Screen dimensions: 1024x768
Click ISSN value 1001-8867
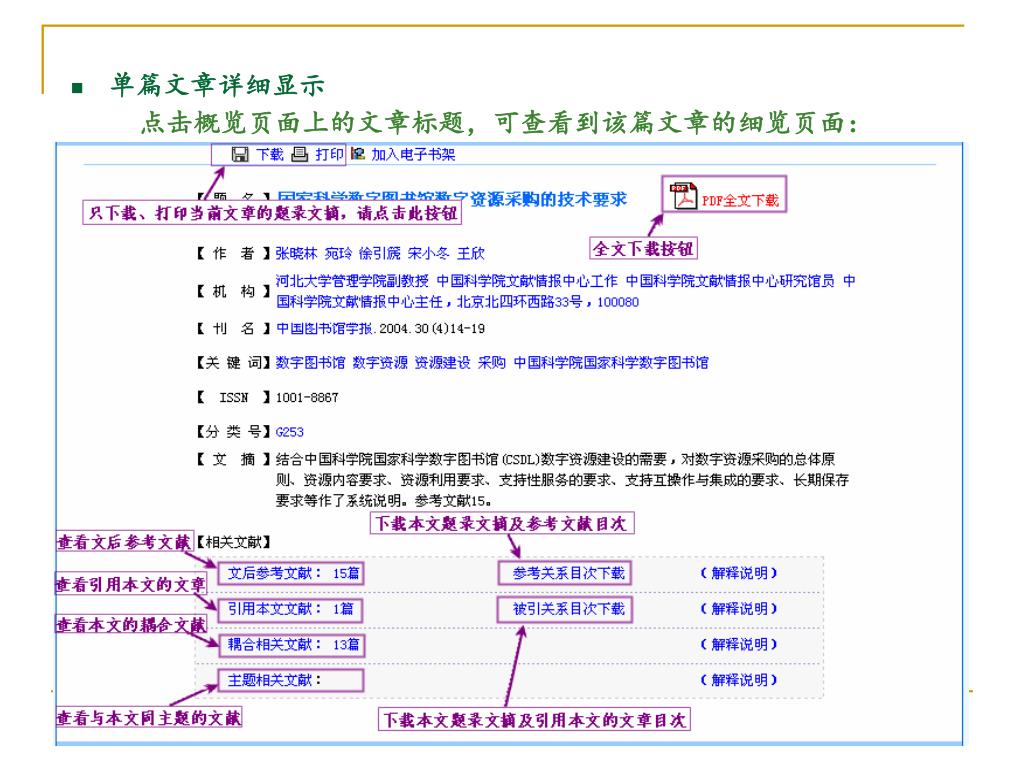point(307,397)
